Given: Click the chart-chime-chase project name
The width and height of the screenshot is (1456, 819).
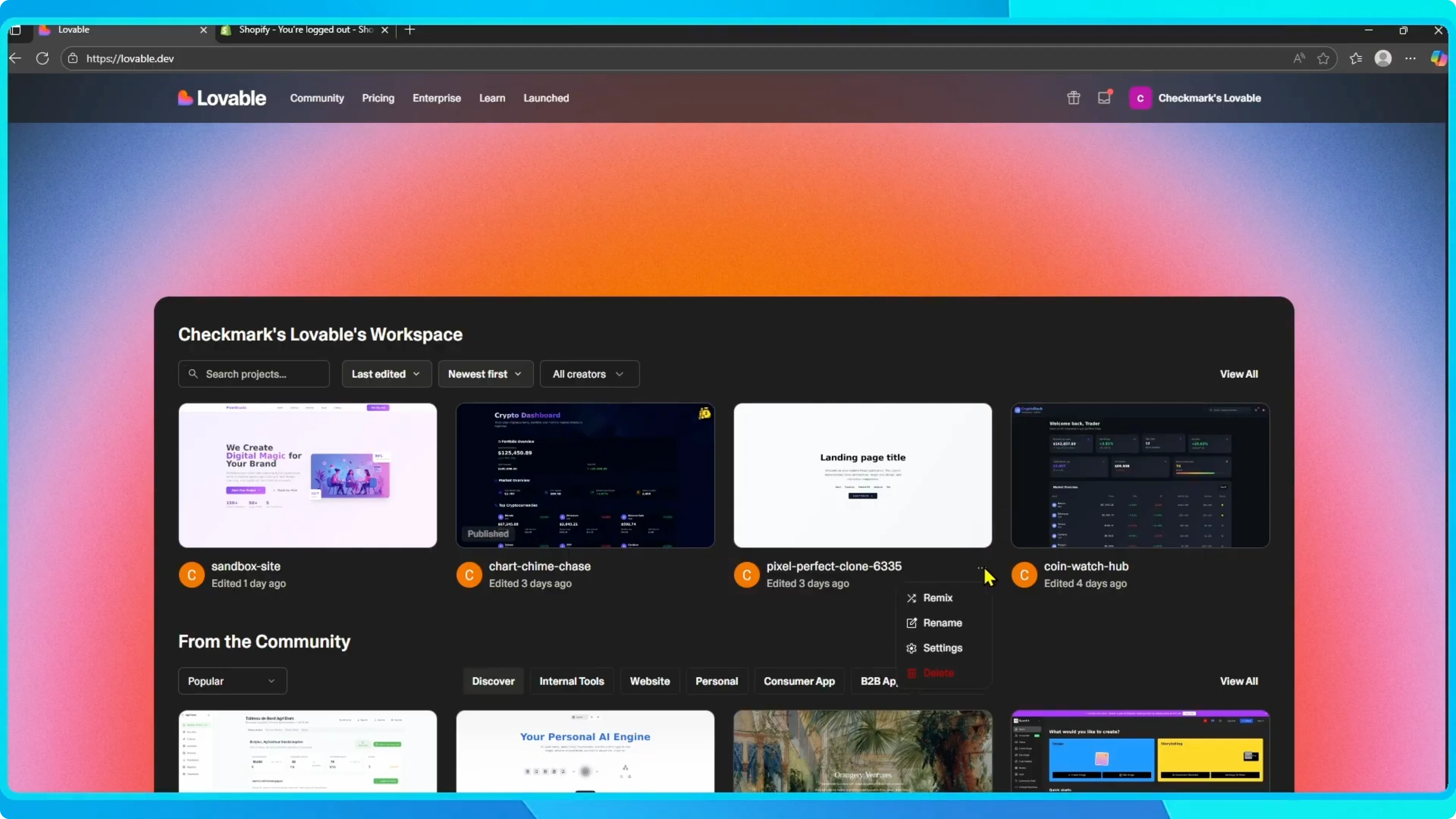Looking at the screenshot, I should click(x=540, y=566).
